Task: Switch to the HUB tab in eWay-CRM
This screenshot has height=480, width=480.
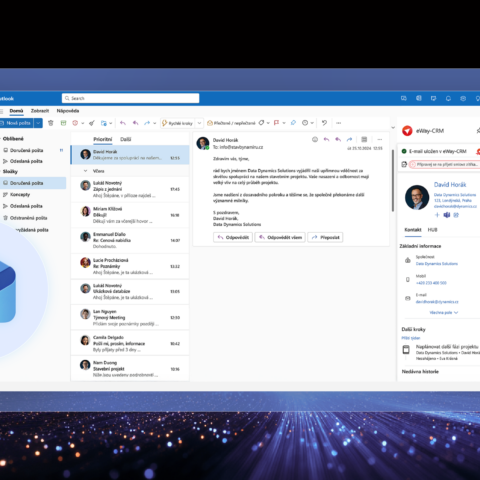Action: coord(432,230)
